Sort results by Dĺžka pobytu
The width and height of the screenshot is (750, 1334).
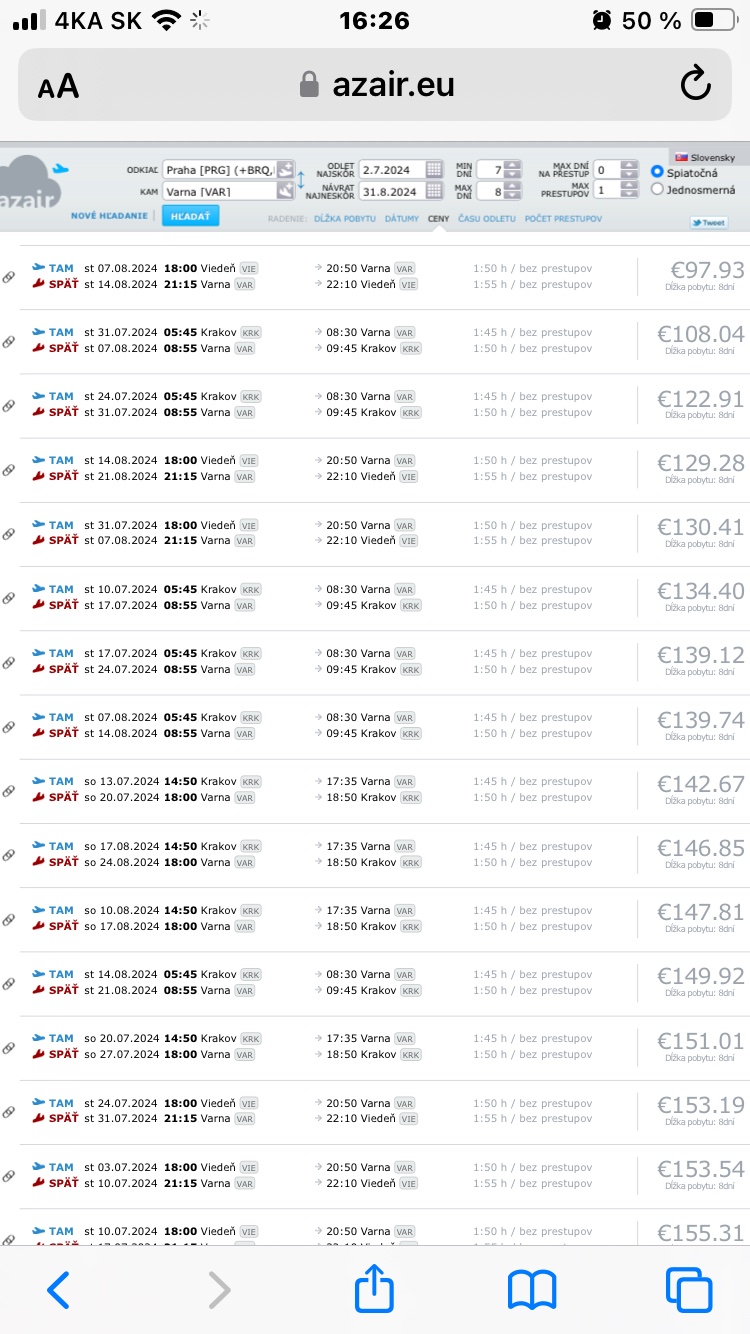(x=344, y=217)
